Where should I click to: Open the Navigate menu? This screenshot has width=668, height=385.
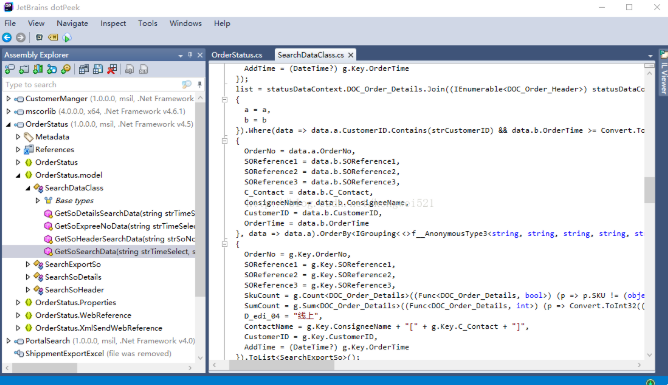72,23
